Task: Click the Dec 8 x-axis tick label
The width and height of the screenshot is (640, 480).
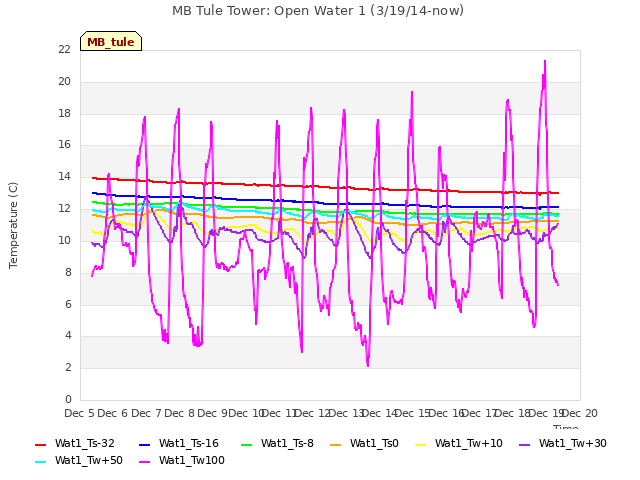Action: pyautogui.click(x=179, y=413)
